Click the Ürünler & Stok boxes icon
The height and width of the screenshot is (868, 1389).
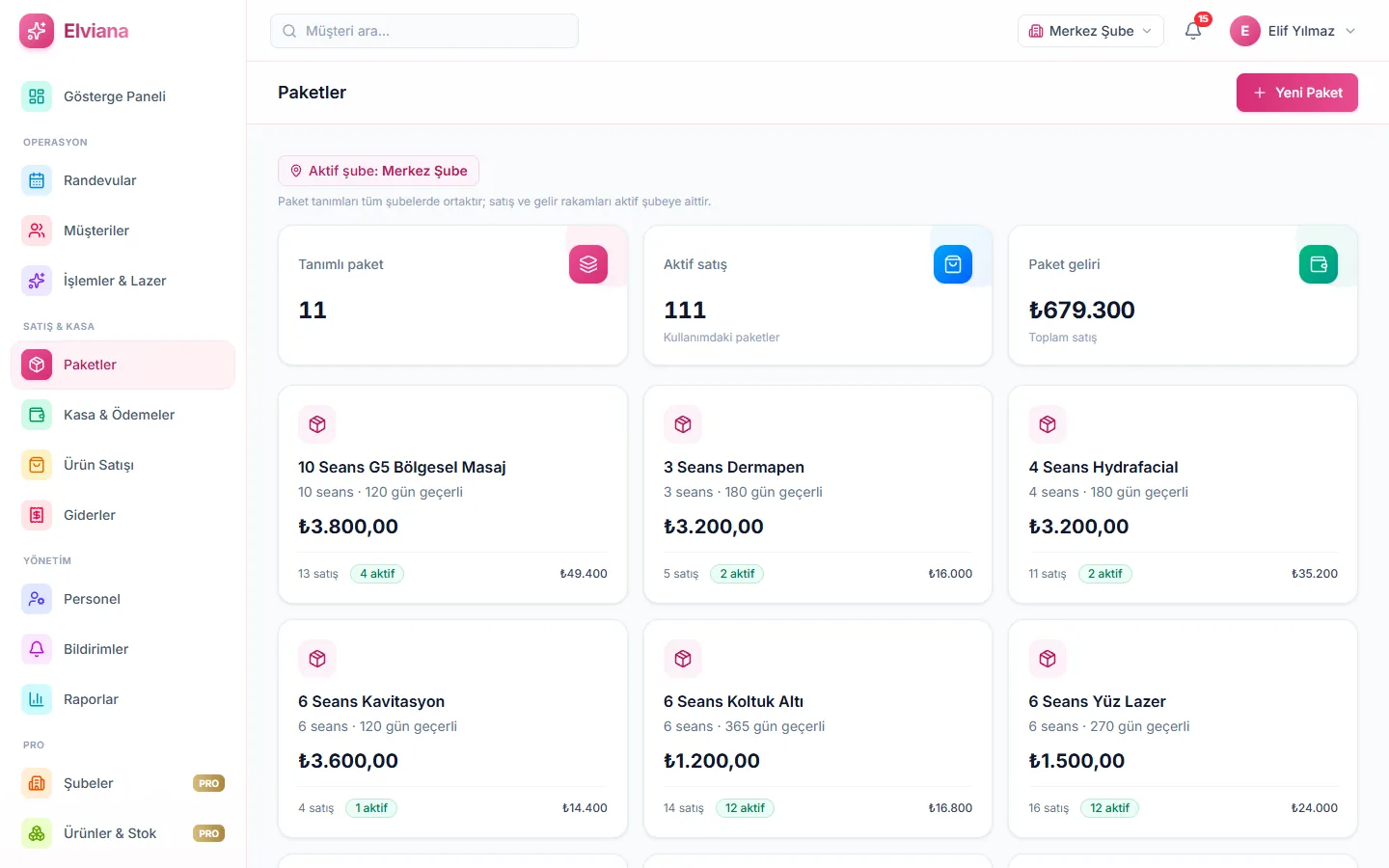(37, 833)
